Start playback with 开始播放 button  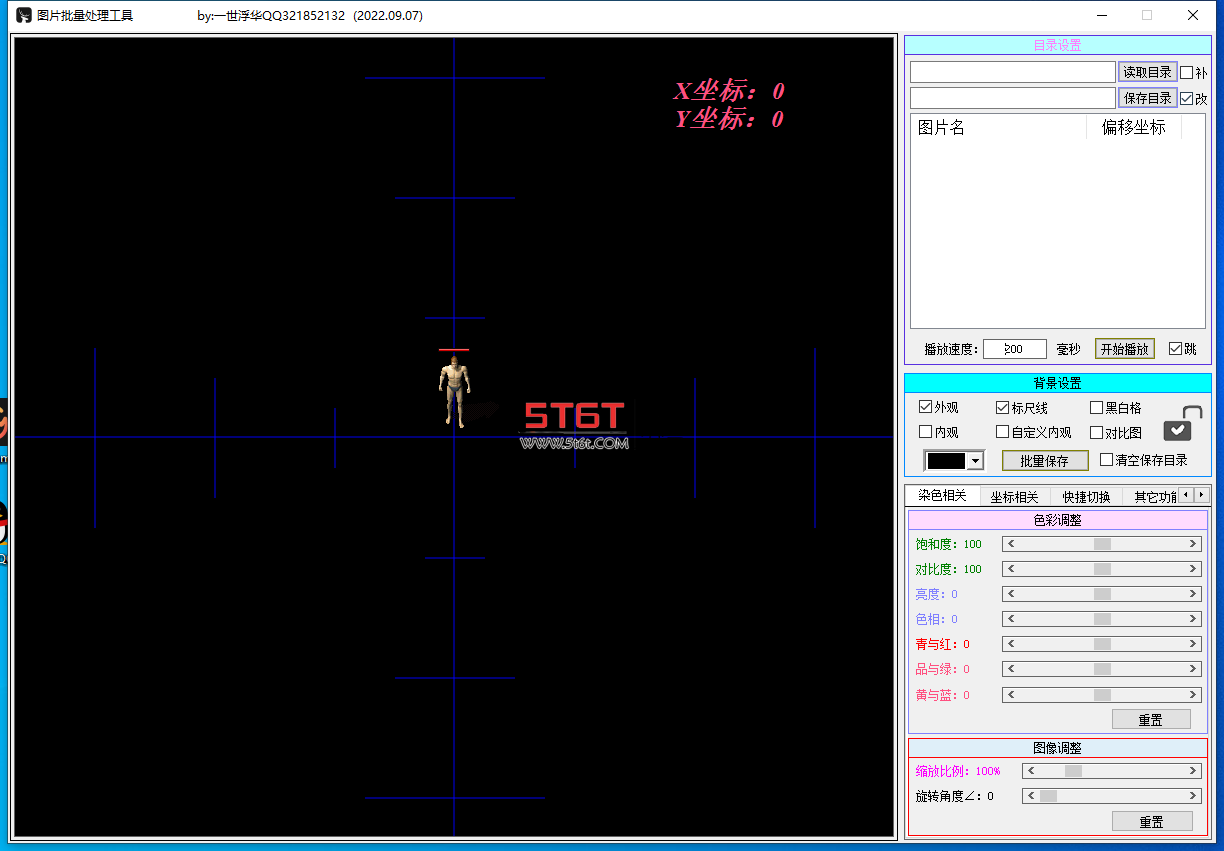[x=1124, y=348]
